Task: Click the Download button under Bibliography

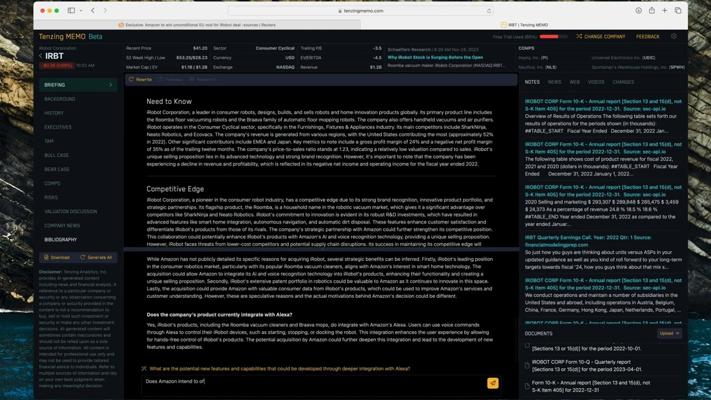Action: pos(57,257)
